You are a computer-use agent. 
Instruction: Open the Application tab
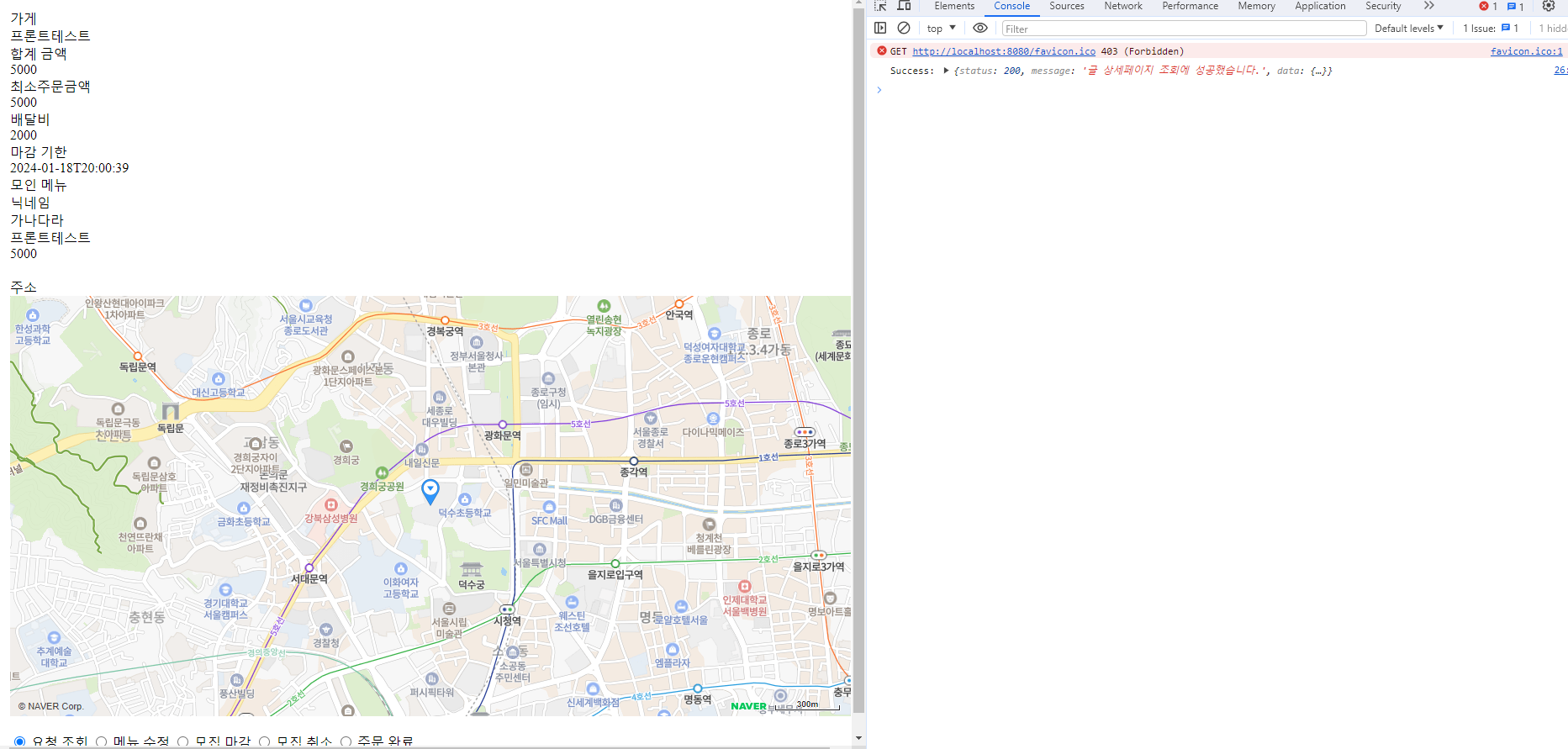(1320, 6)
